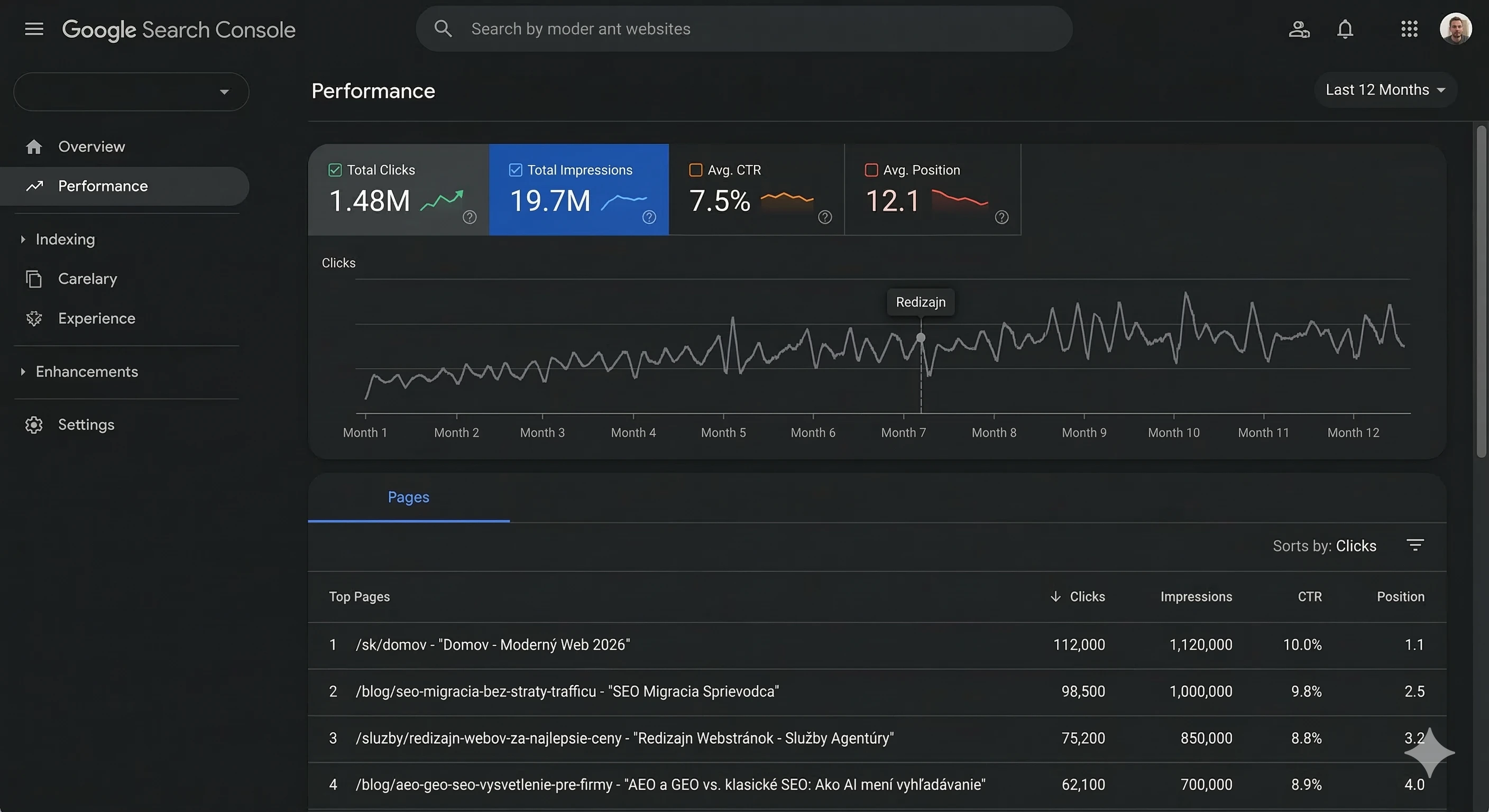The image size is (1489, 812).
Task: Click the manage users icon
Action: (x=1299, y=29)
